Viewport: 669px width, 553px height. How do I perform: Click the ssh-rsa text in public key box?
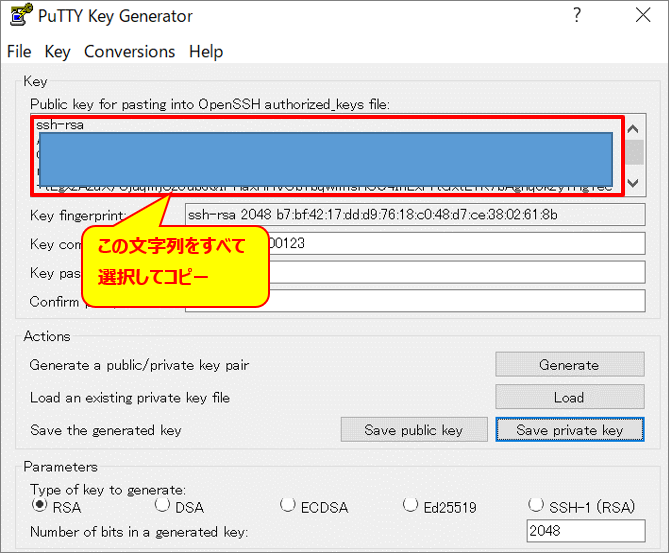pyautogui.click(x=60, y=125)
